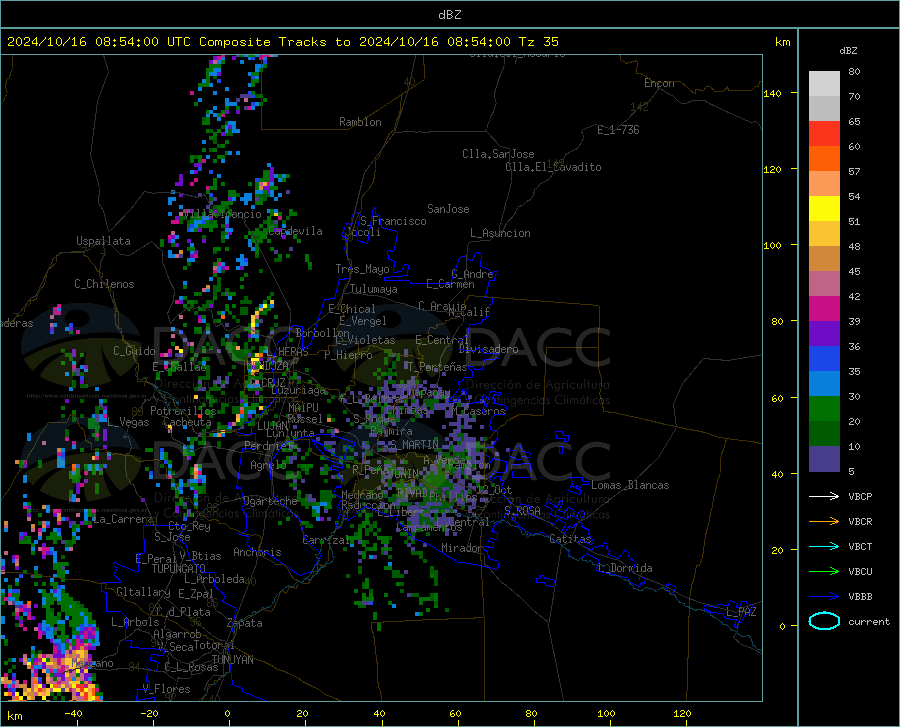Click the 'Ramblon' map label
The image size is (900, 727).
360,122
